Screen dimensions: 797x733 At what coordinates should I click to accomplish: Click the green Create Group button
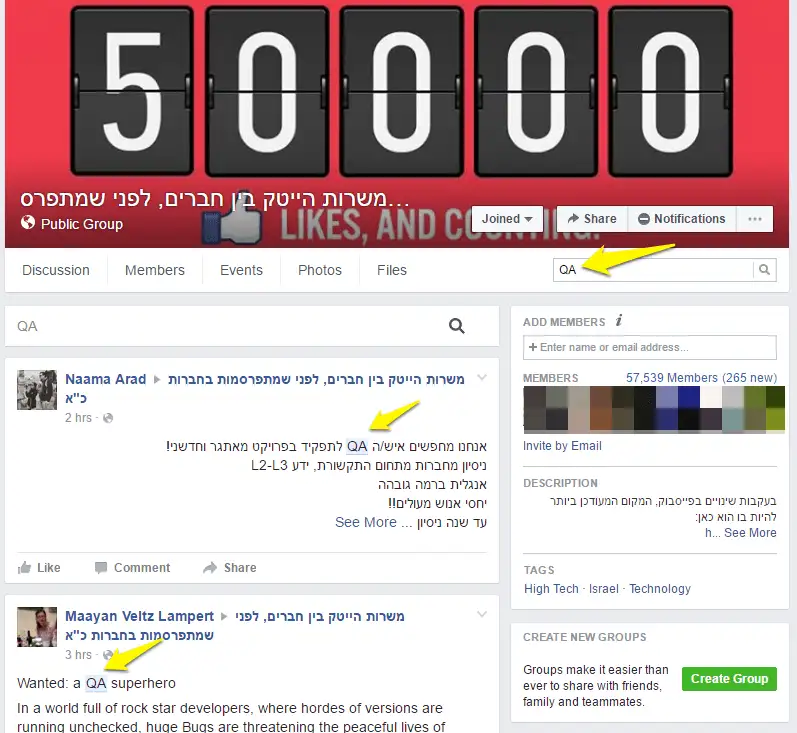click(729, 679)
